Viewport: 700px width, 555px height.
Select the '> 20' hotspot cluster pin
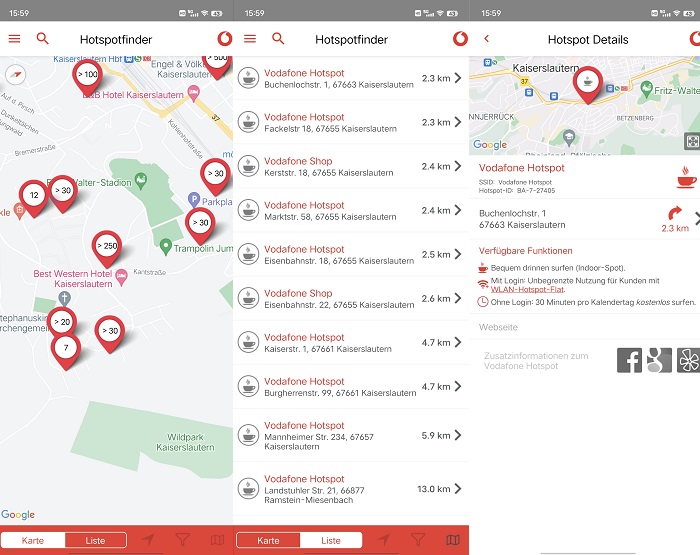coord(62,322)
